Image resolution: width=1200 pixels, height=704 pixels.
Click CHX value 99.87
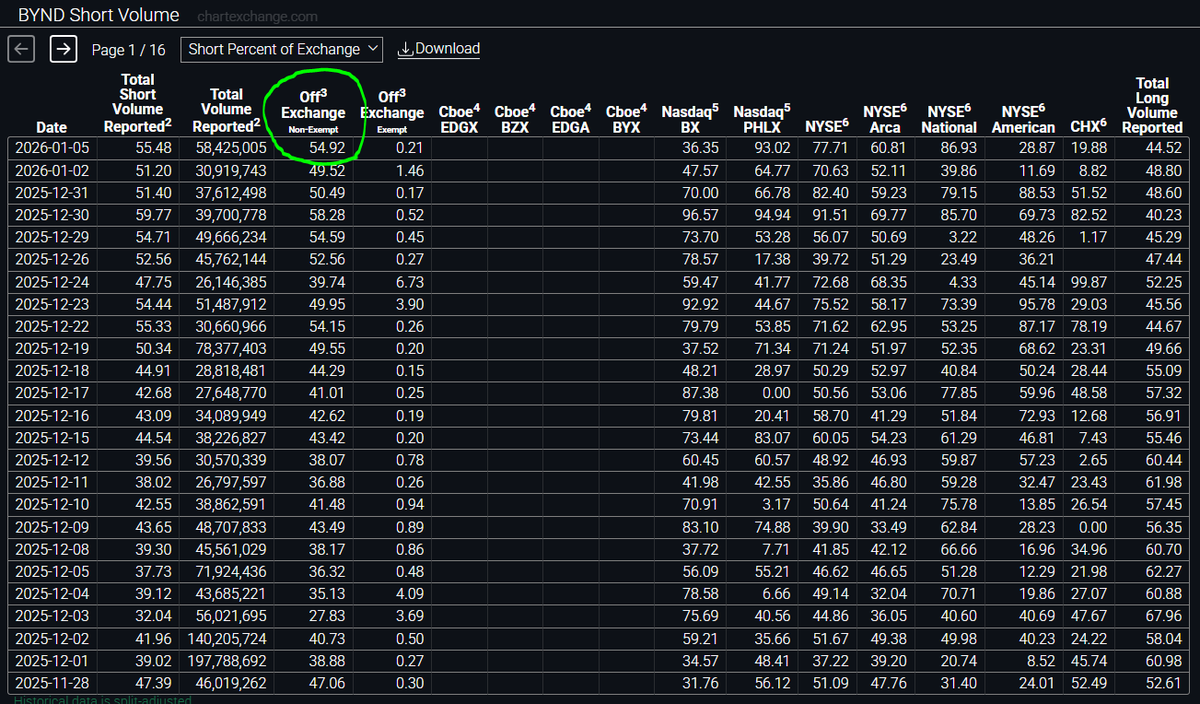coord(1088,282)
